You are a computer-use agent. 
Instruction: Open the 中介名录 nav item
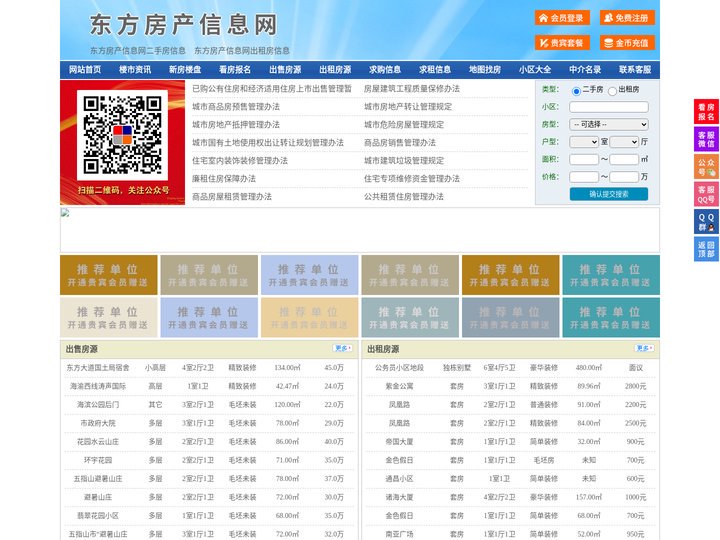pos(585,70)
